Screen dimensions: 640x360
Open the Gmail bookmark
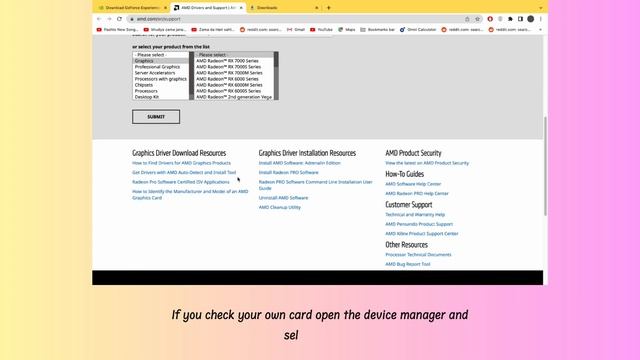[x=296, y=29]
